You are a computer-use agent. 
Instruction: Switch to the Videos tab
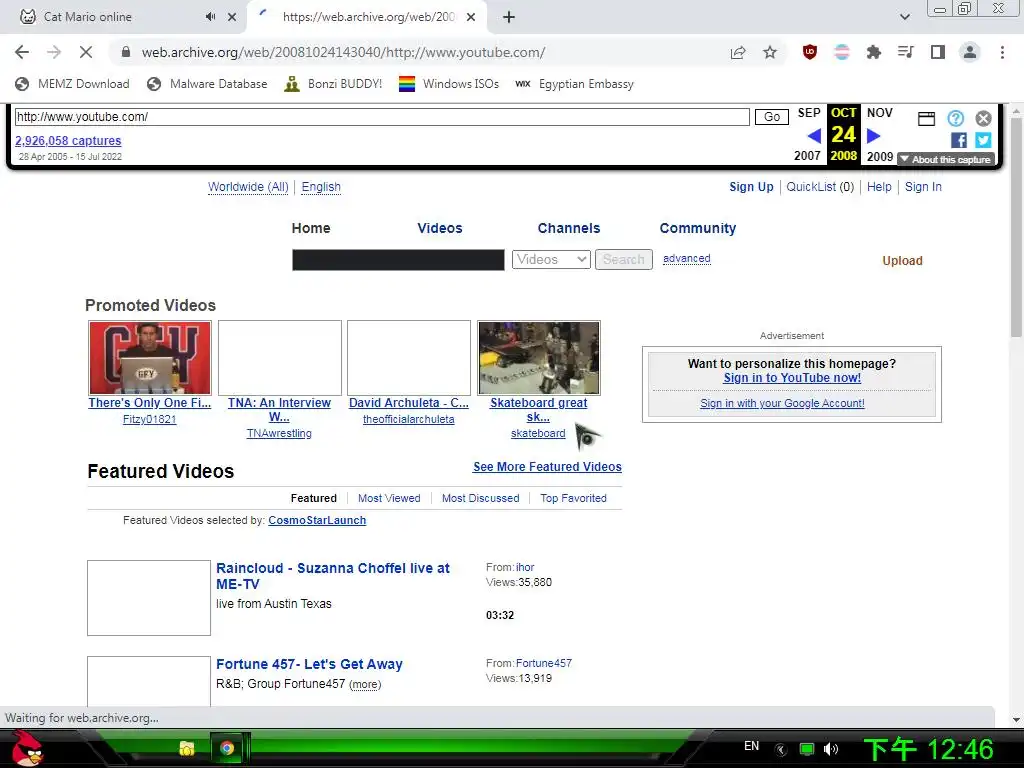click(440, 228)
